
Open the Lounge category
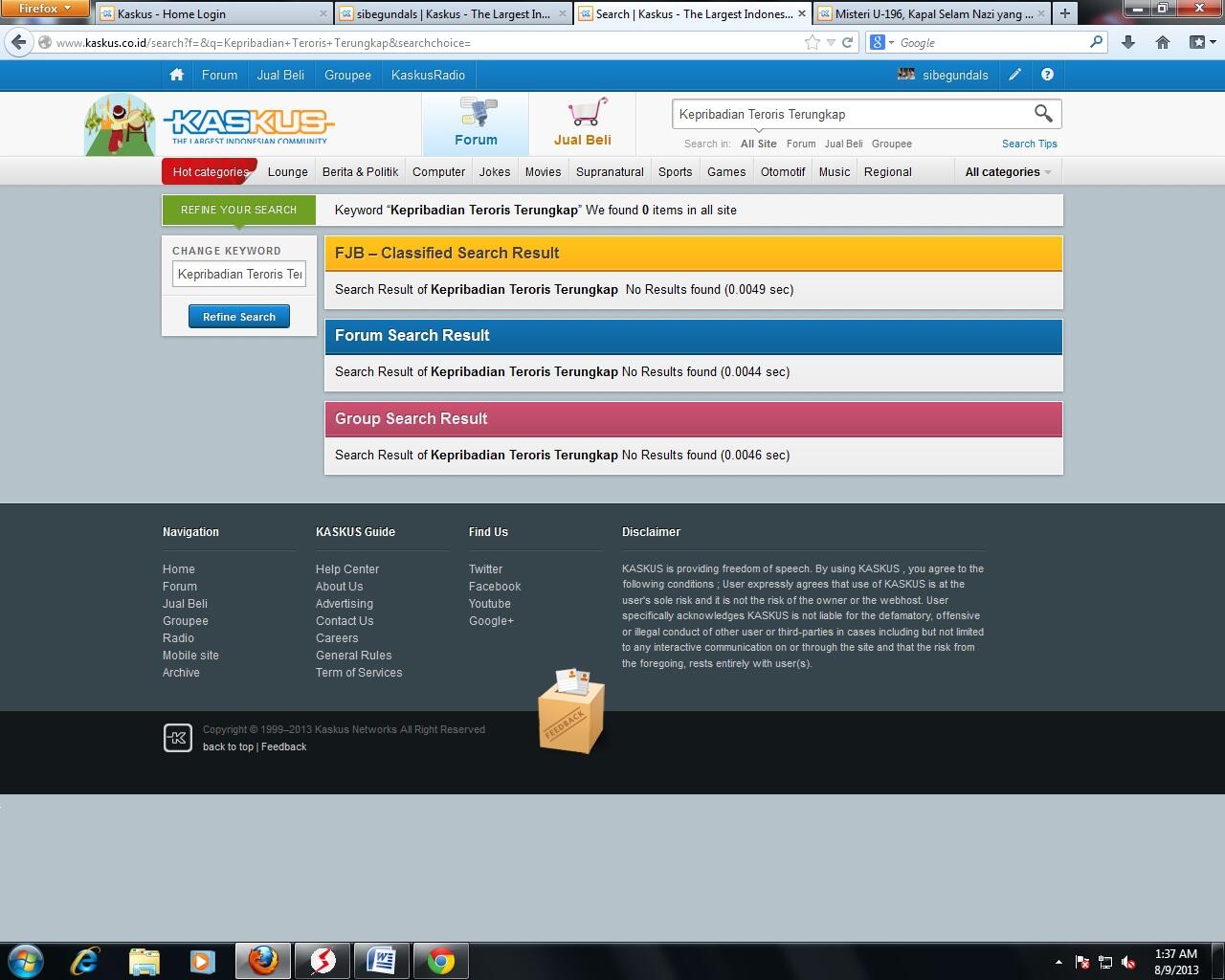pyautogui.click(x=288, y=172)
